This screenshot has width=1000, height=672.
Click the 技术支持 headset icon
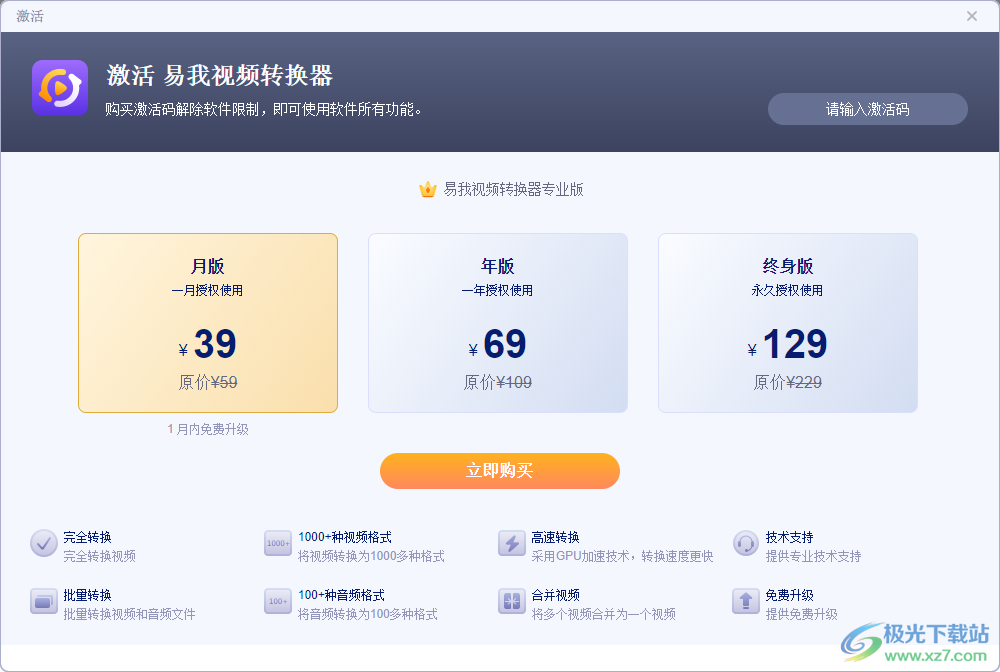746,543
